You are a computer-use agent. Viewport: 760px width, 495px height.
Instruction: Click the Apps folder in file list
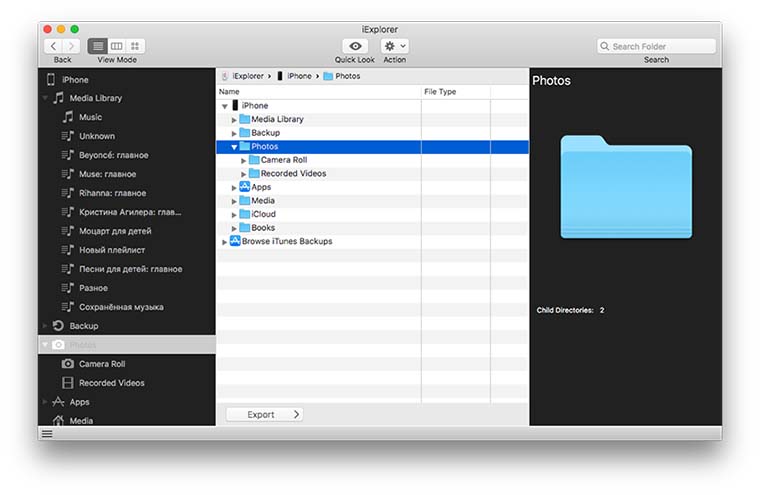(x=260, y=187)
